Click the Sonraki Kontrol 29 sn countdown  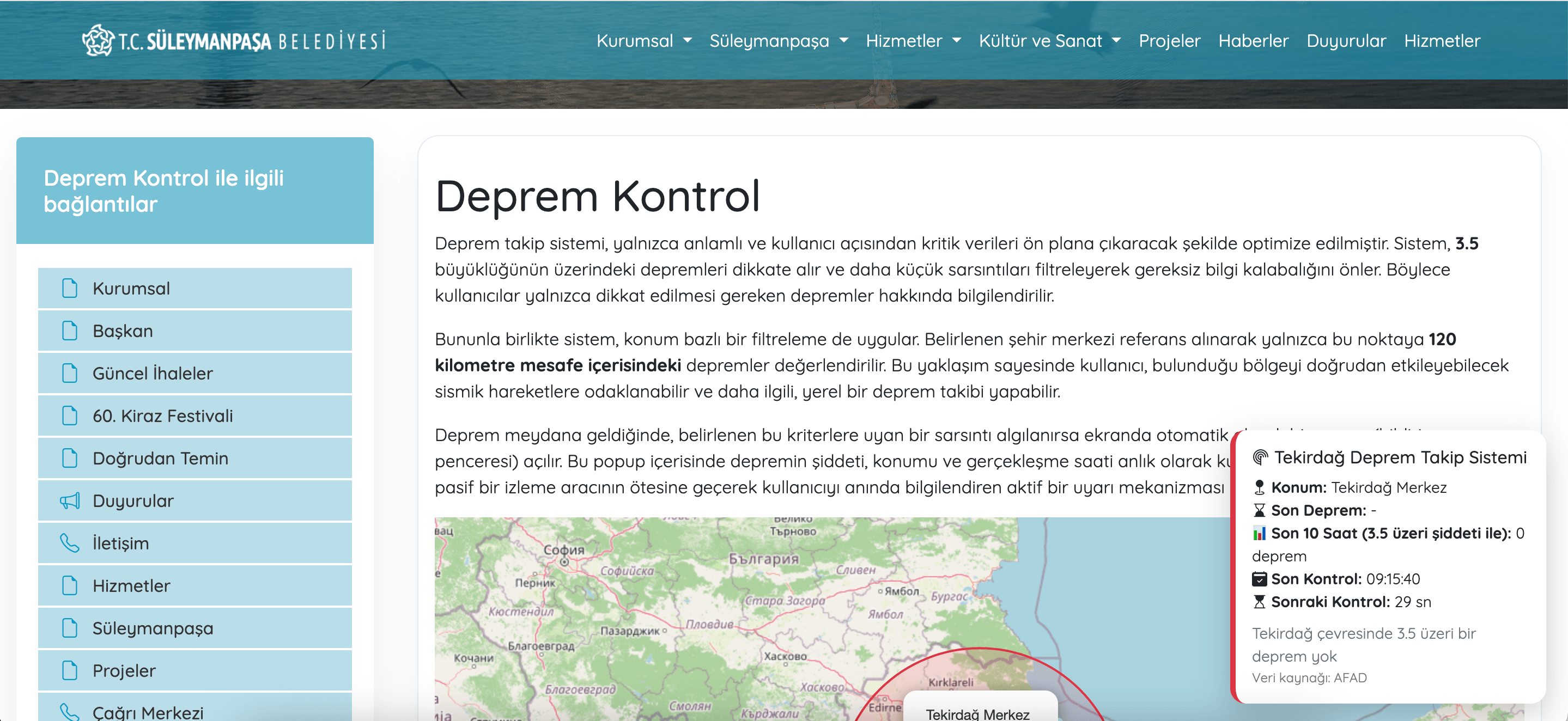click(x=1412, y=602)
